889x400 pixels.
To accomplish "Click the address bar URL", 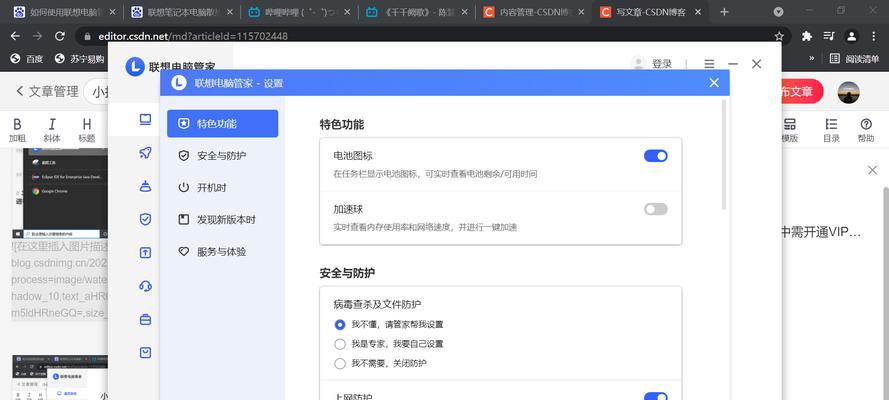I will click(193, 36).
